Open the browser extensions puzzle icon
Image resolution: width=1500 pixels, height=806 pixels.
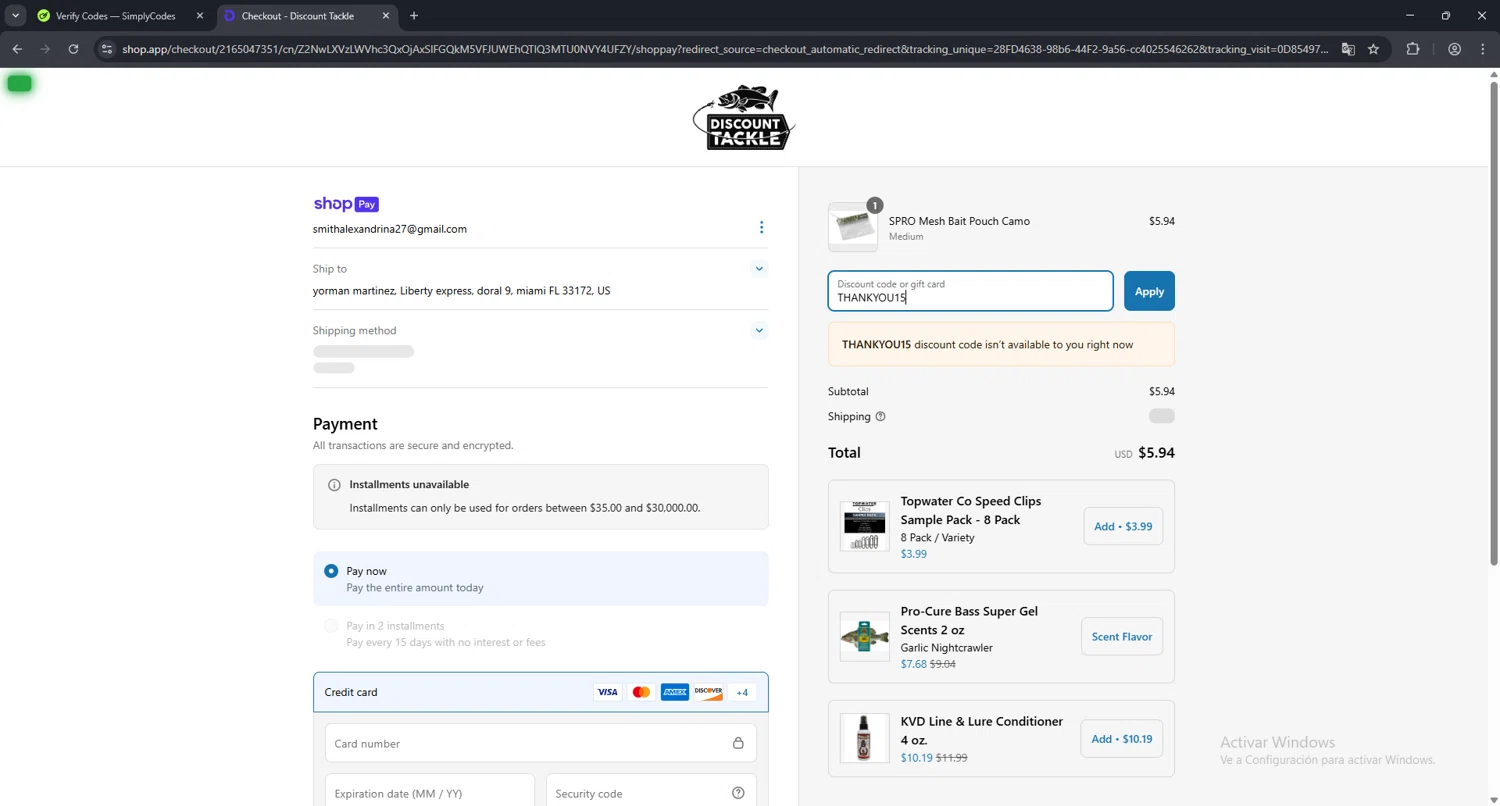tap(1413, 49)
